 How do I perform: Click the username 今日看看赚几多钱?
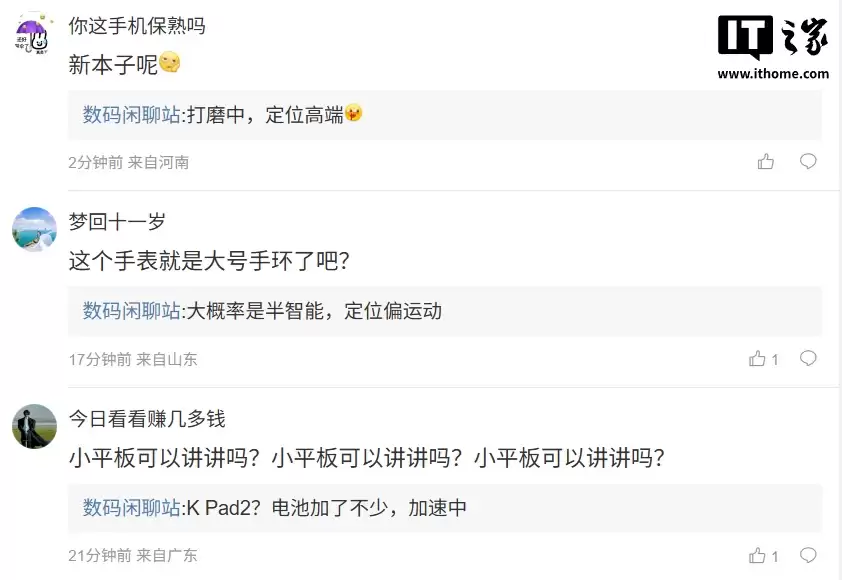pos(143,420)
